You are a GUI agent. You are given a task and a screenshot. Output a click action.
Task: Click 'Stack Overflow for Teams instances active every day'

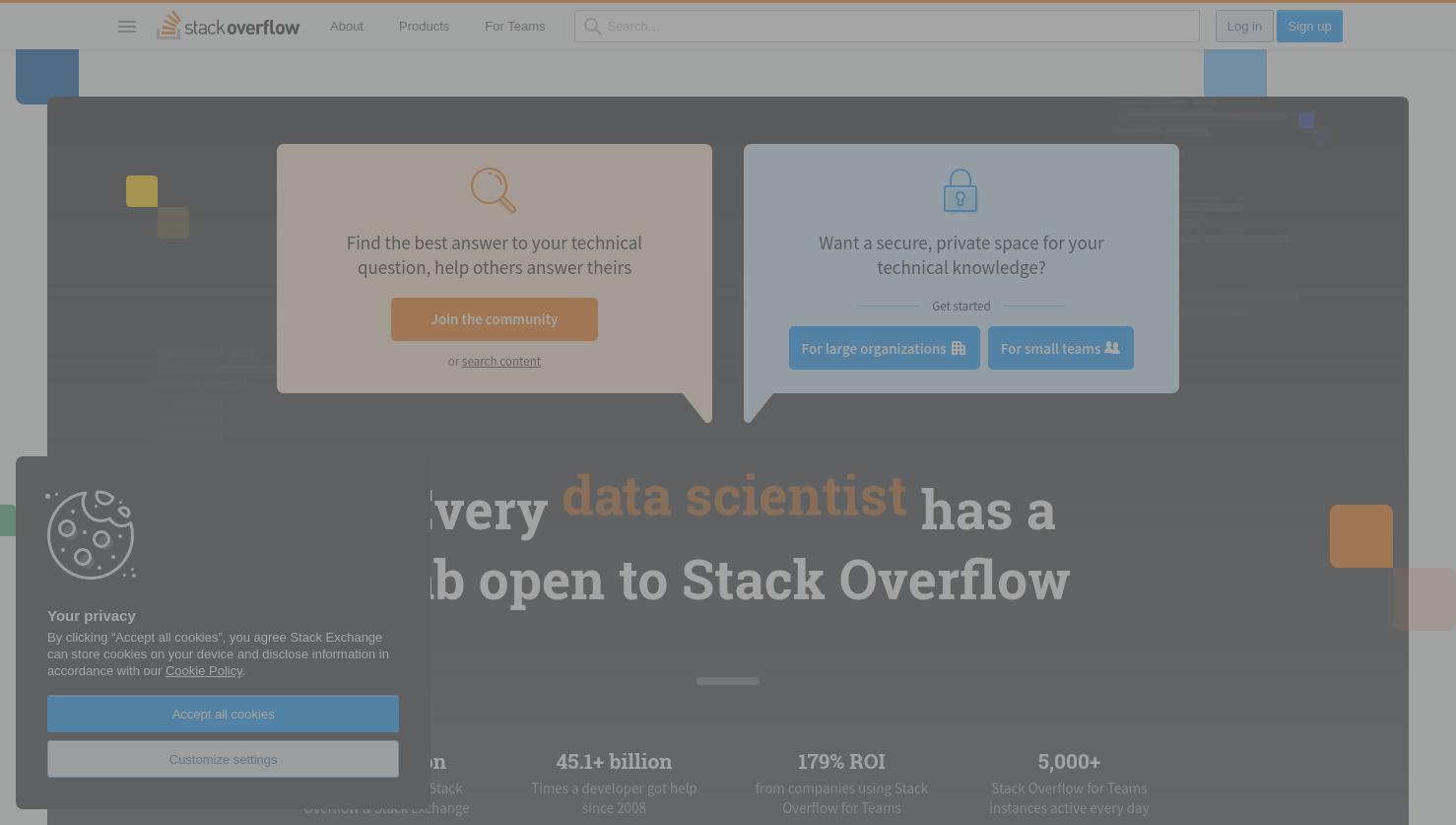pyautogui.click(x=1069, y=798)
